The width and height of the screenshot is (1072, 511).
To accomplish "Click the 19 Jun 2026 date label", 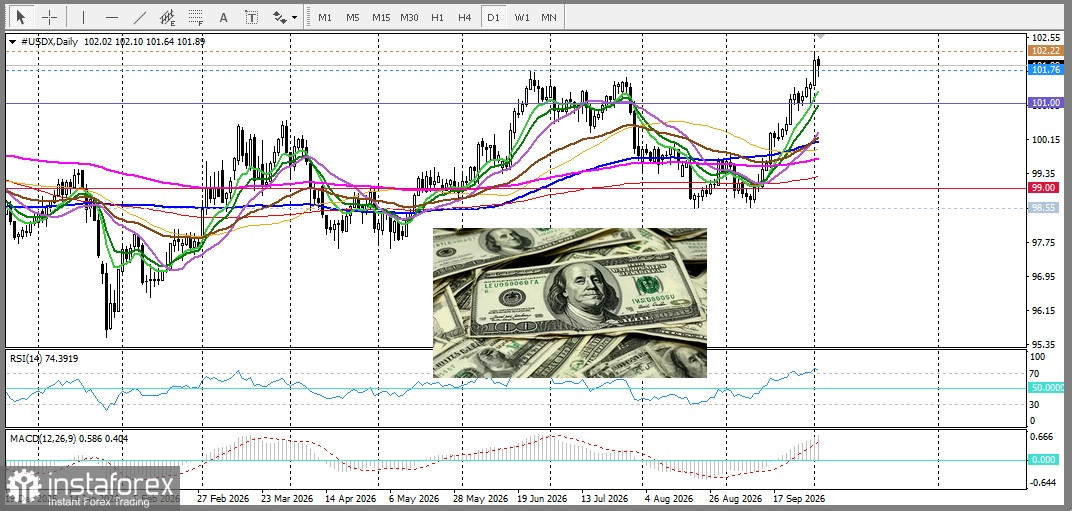I will (543, 499).
